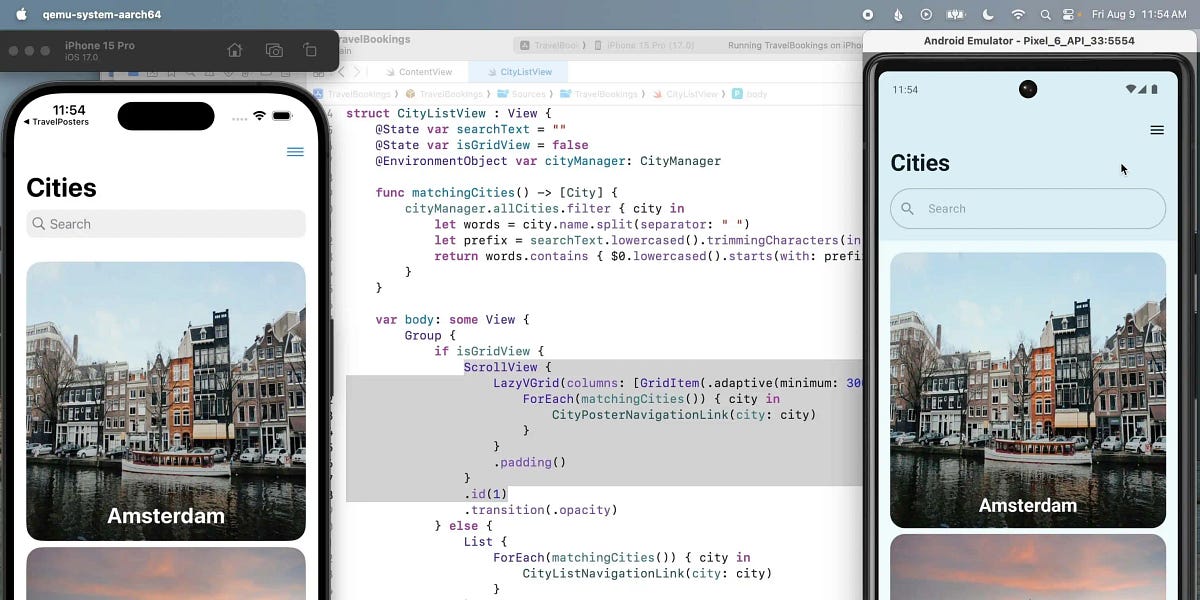This screenshot has width=1200, height=600.
Task: Toggle the Focus moon icon in the menu bar
Action: pyautogui.click(x=989, y=15)
